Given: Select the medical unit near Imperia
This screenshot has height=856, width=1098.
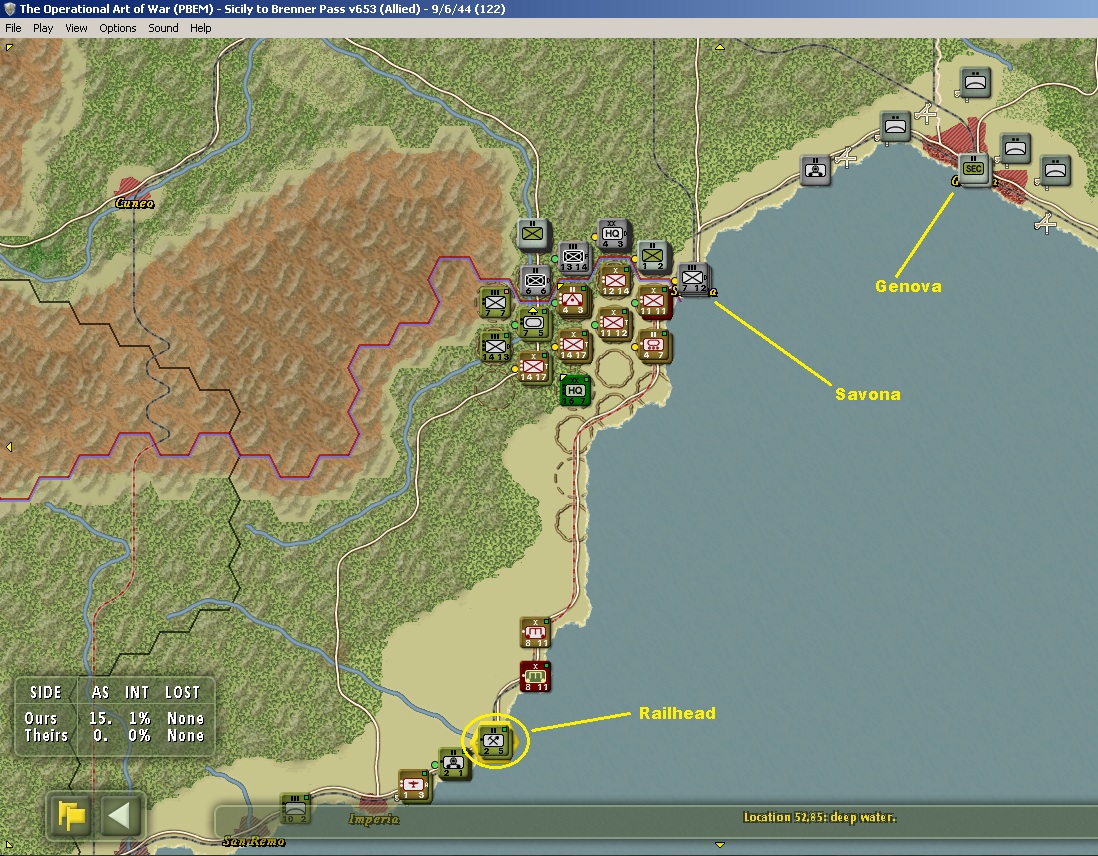Looking at the screenshot, I should (x=413, y=785).
